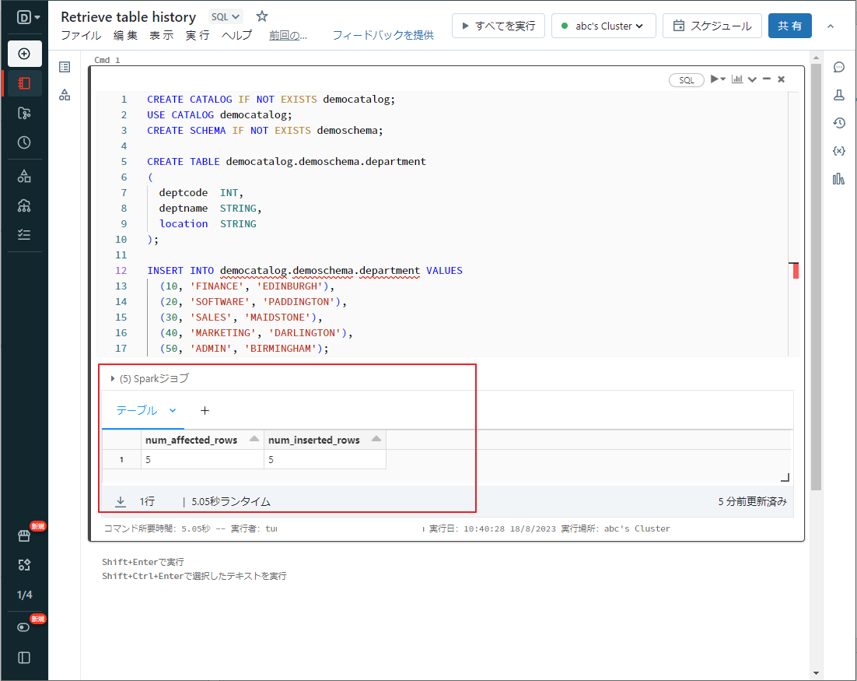Open the variable explorer {x} icon

(x=838, y=151)
